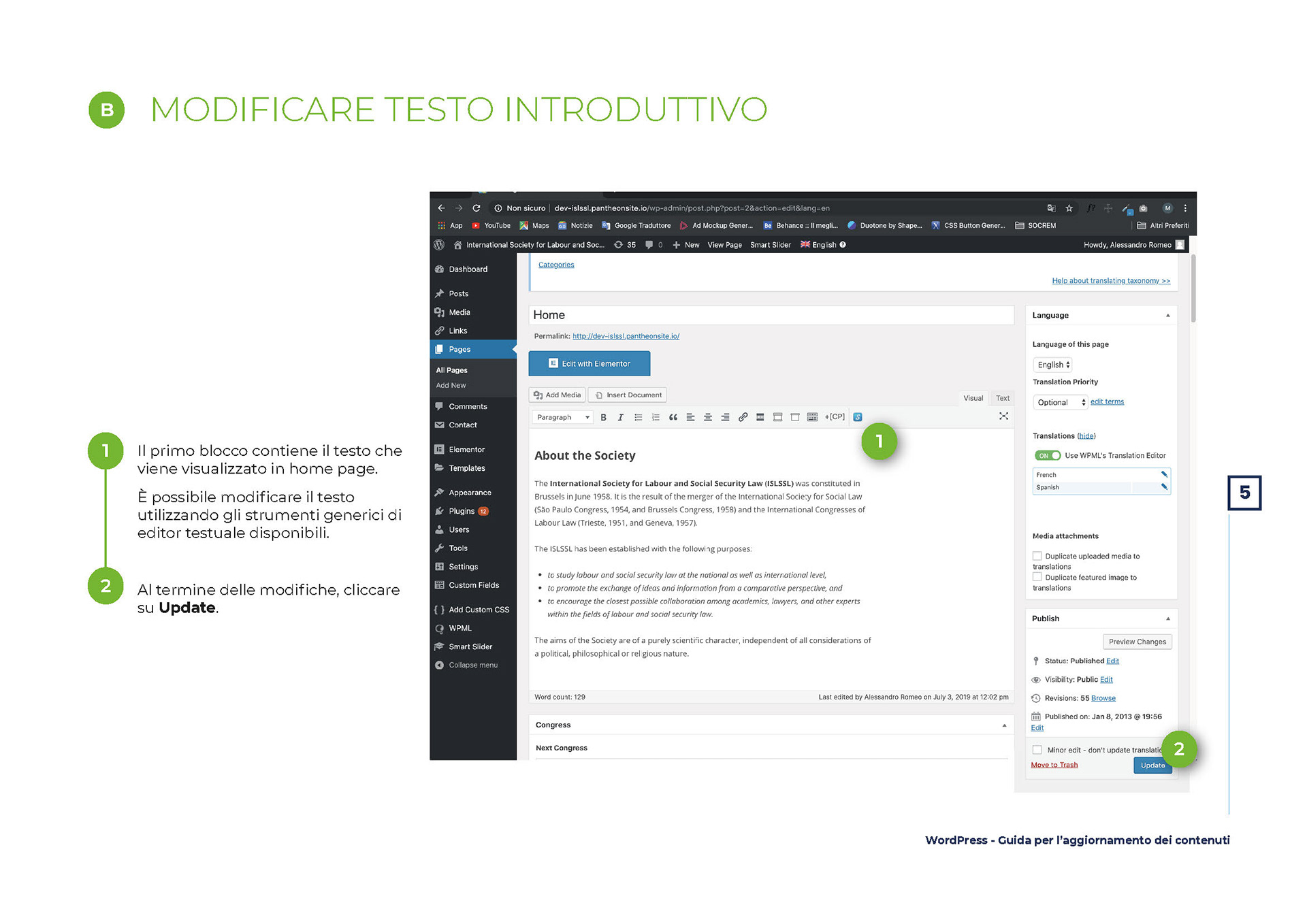Viewport: 1307px width, 924px height.
Task: Click the insert link icon
Action: click(x=743, y=417)
